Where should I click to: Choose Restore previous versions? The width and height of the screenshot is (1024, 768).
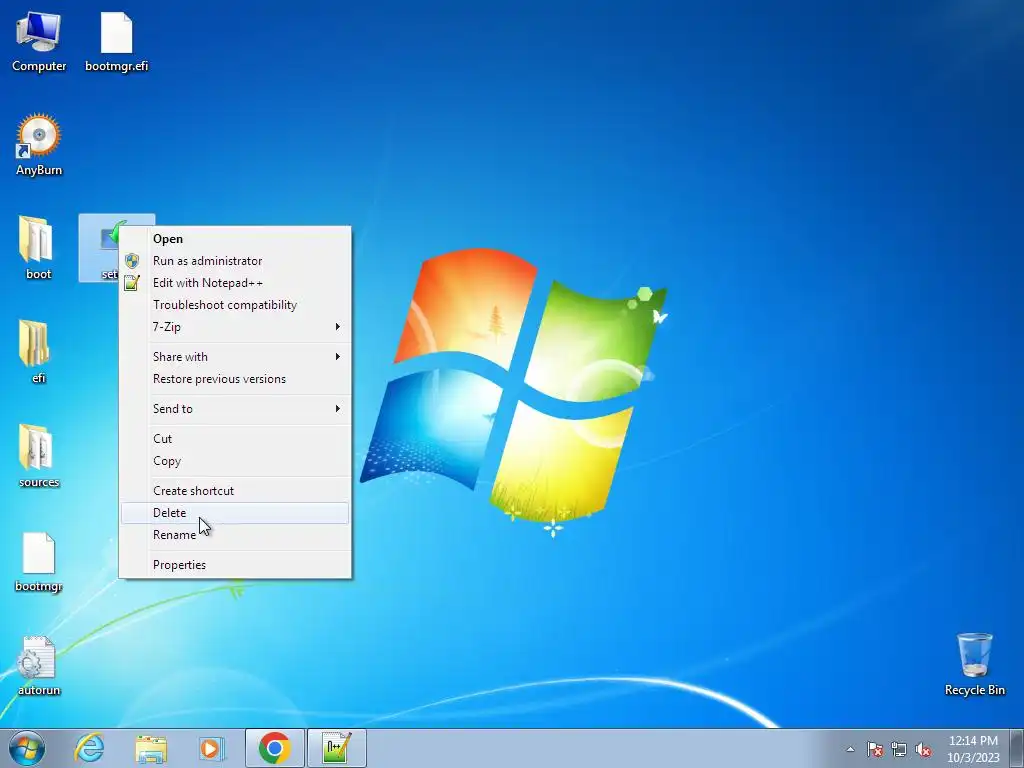coord(235,379)
